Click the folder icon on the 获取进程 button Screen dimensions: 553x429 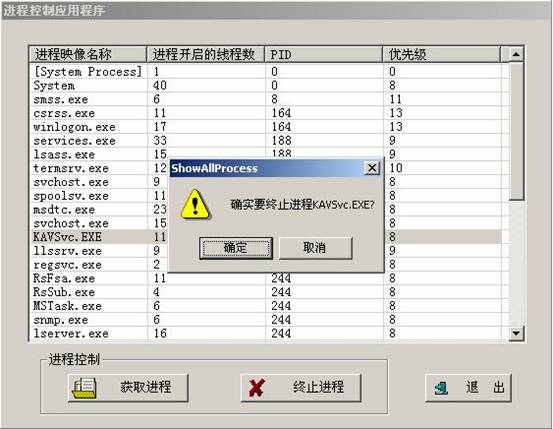(84, 388)
